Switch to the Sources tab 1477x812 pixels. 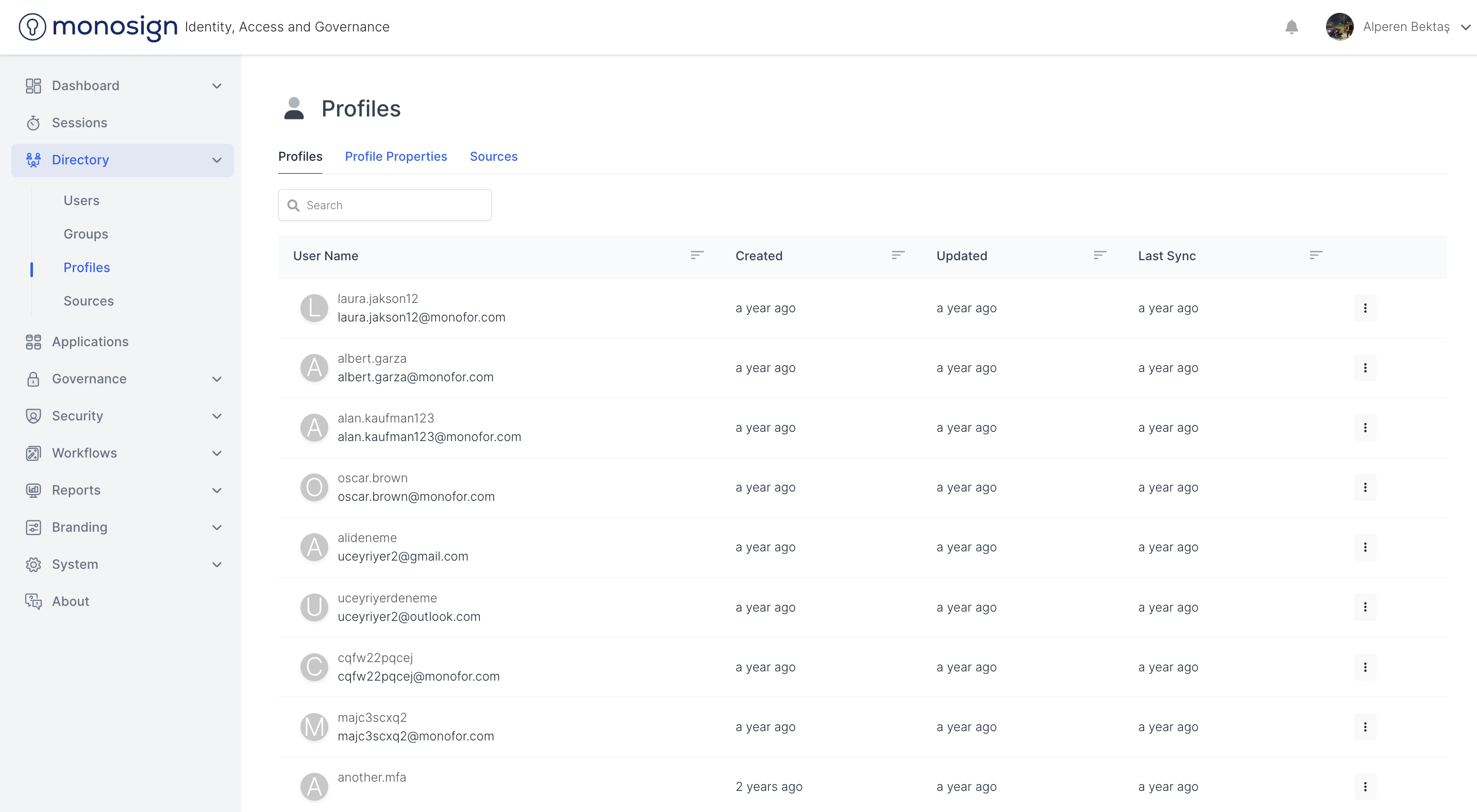[493, 157]
